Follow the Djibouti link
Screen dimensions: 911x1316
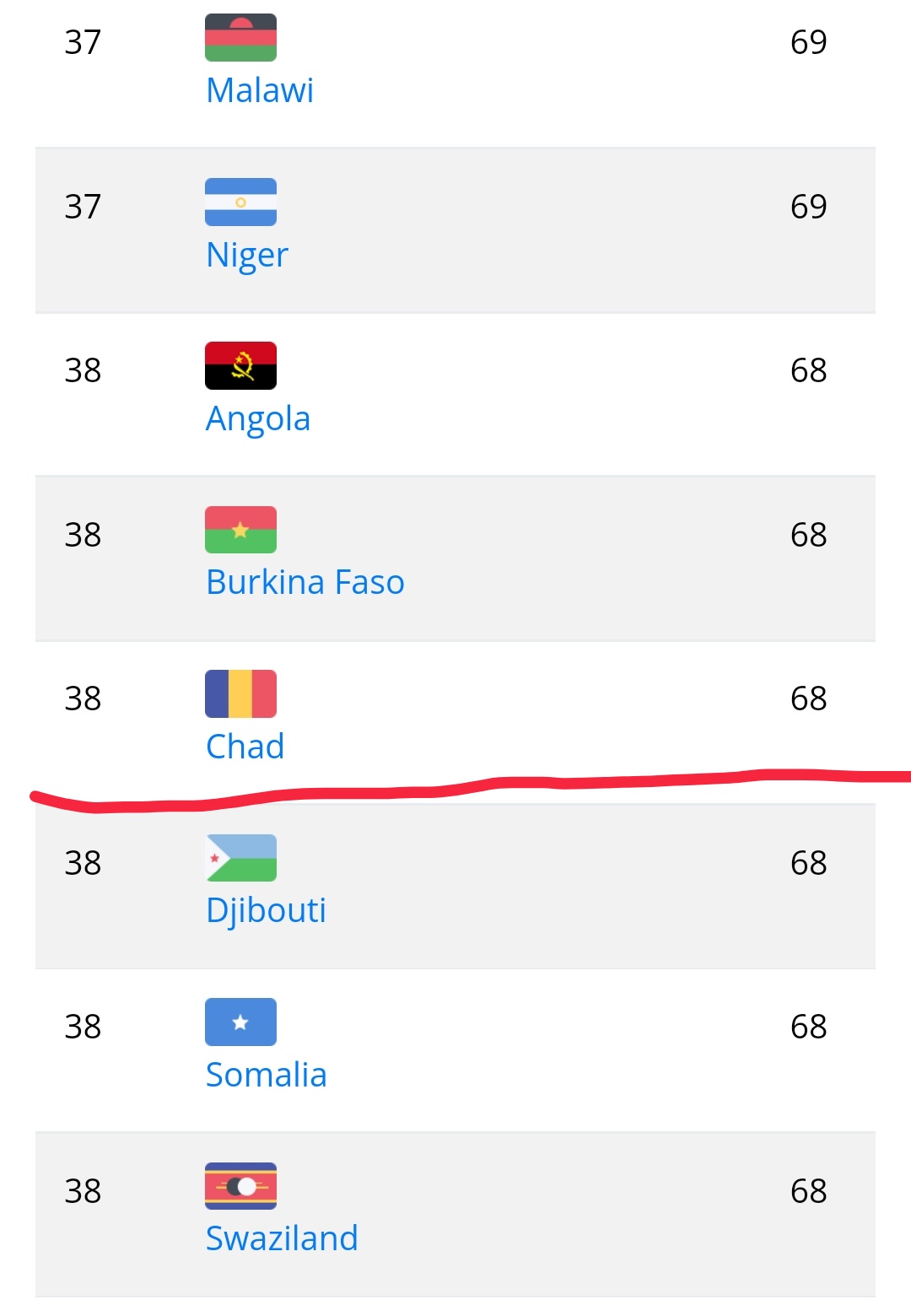[x=266, y=910]
